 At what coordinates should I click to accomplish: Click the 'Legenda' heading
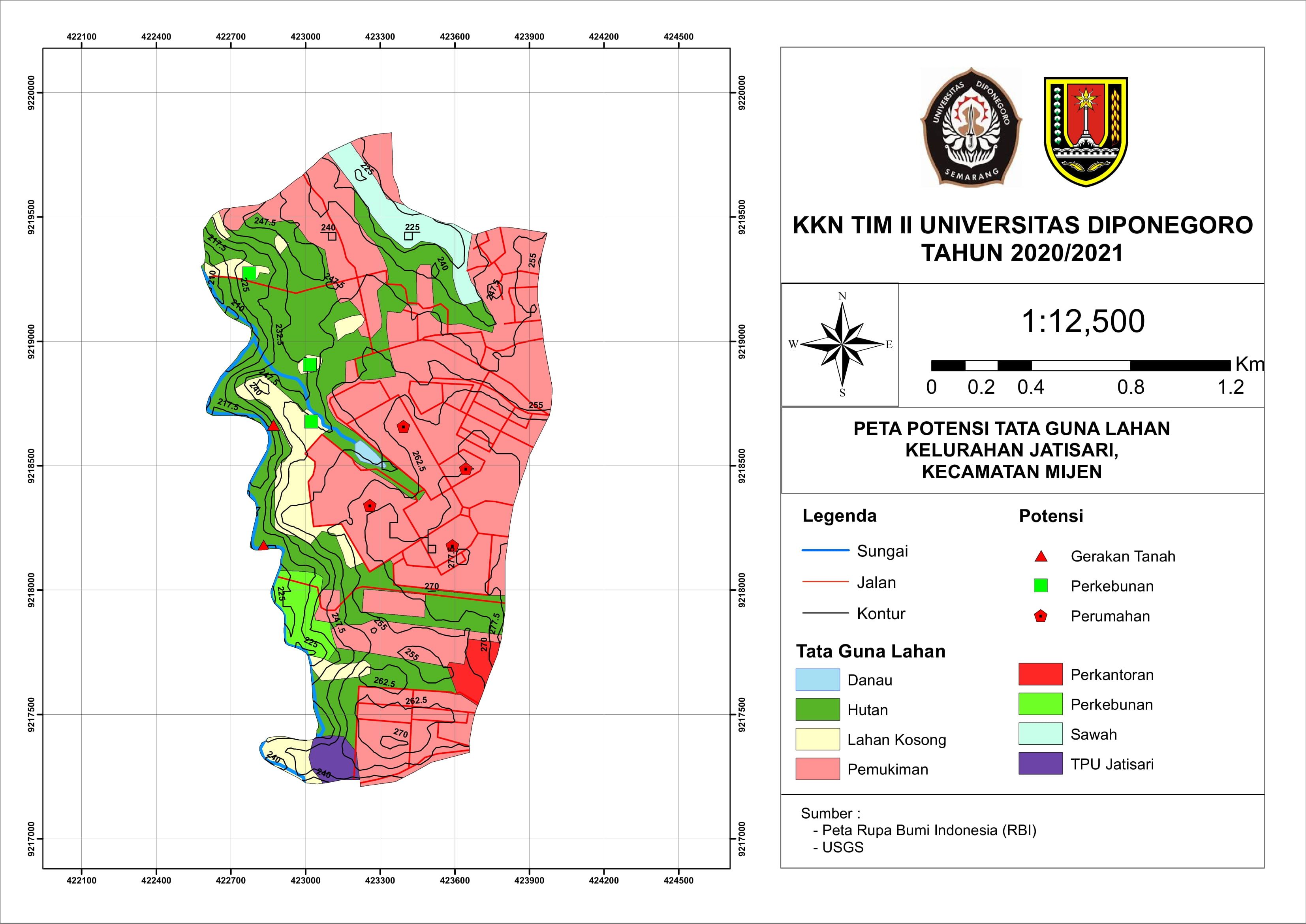(x=839, y=516)
